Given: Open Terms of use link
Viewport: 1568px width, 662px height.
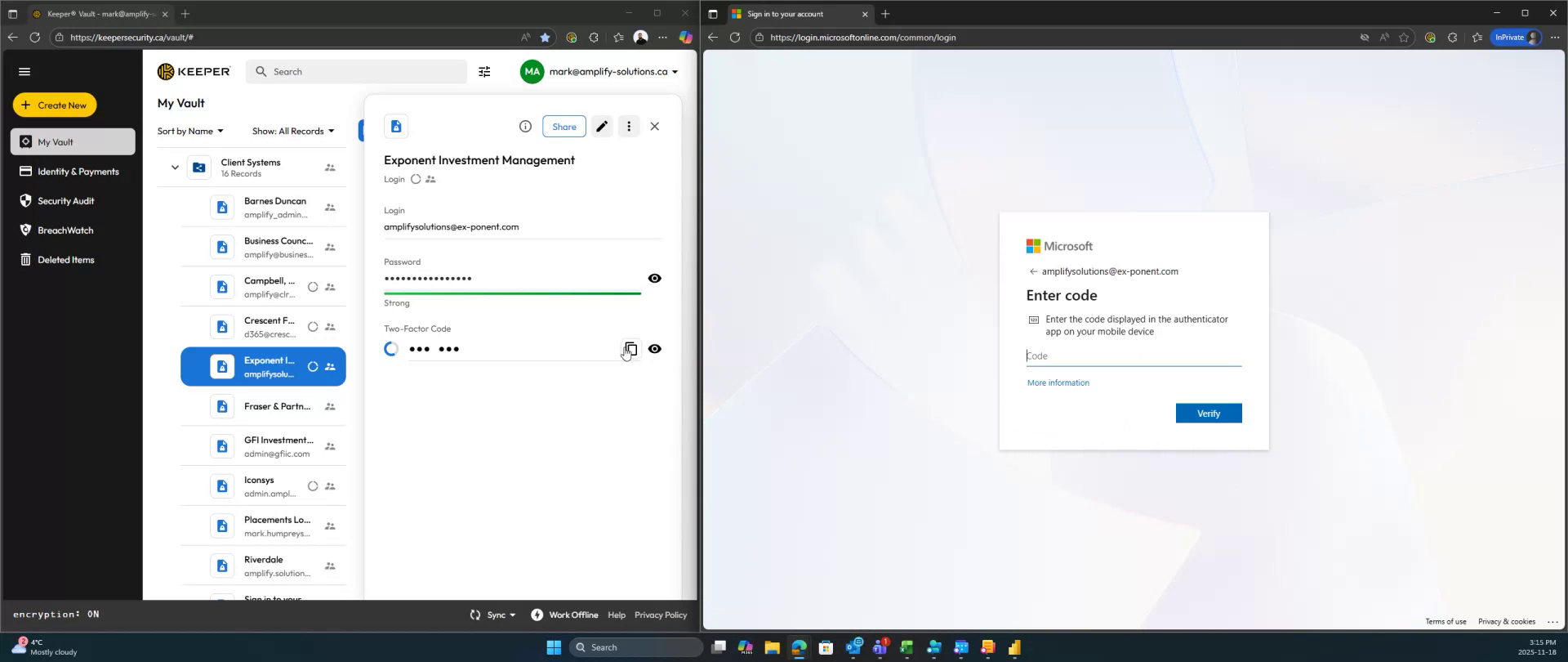Looking at the screenshot, I should click(1445, 622).
